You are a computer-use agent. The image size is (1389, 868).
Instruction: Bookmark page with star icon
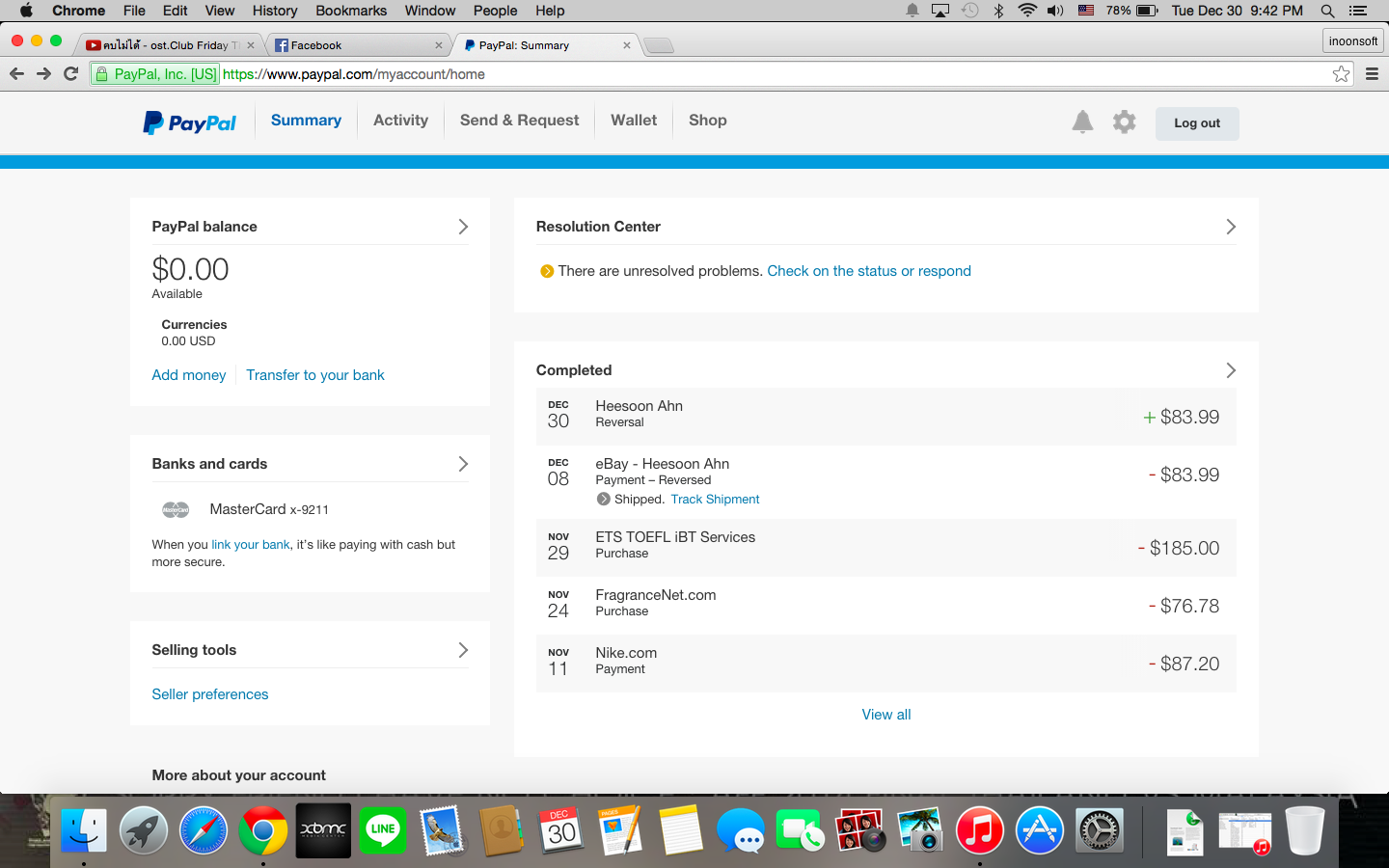[1341, 74]
